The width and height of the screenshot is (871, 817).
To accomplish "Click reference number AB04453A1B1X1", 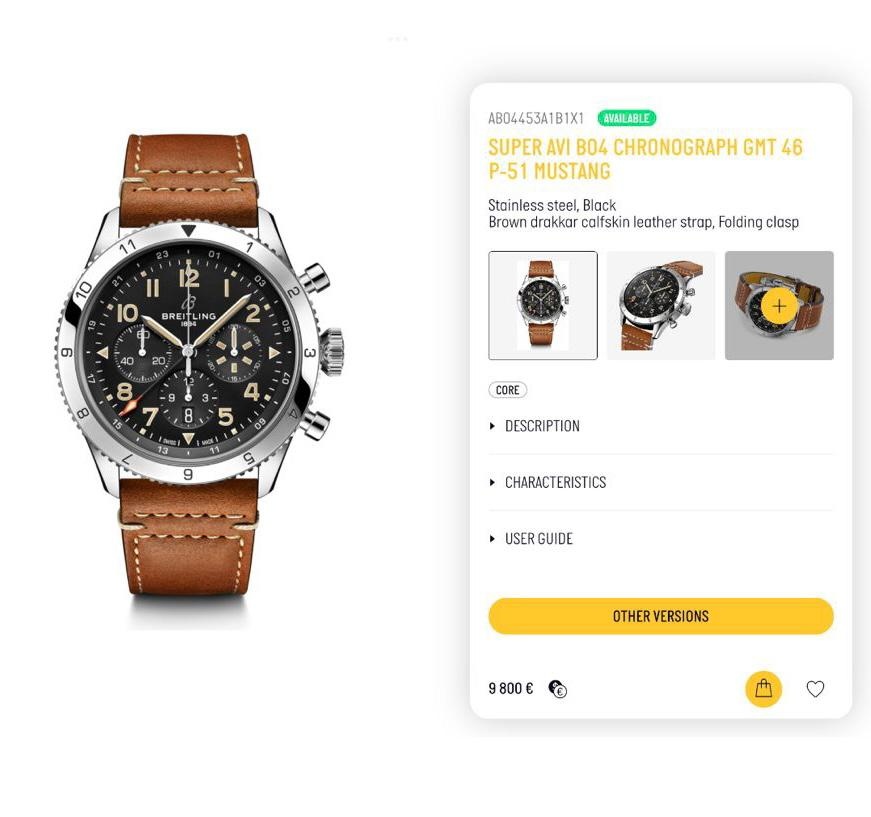I will 536,118.
